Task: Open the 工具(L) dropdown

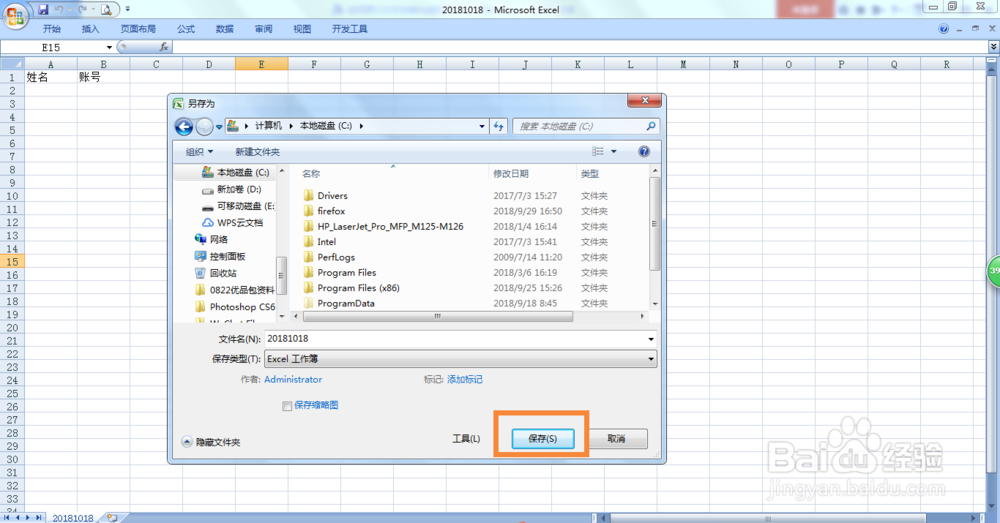Action: click(466, 439)
